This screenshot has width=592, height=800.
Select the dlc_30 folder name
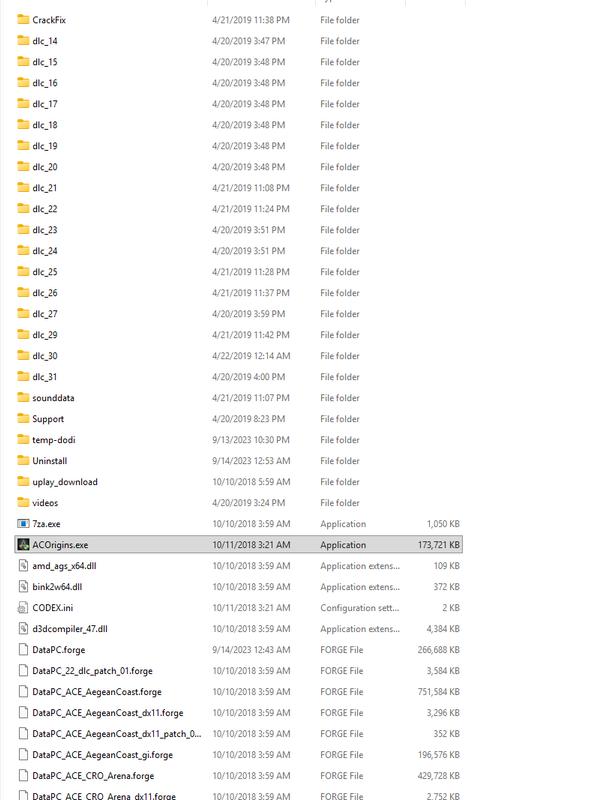(45, 356)
